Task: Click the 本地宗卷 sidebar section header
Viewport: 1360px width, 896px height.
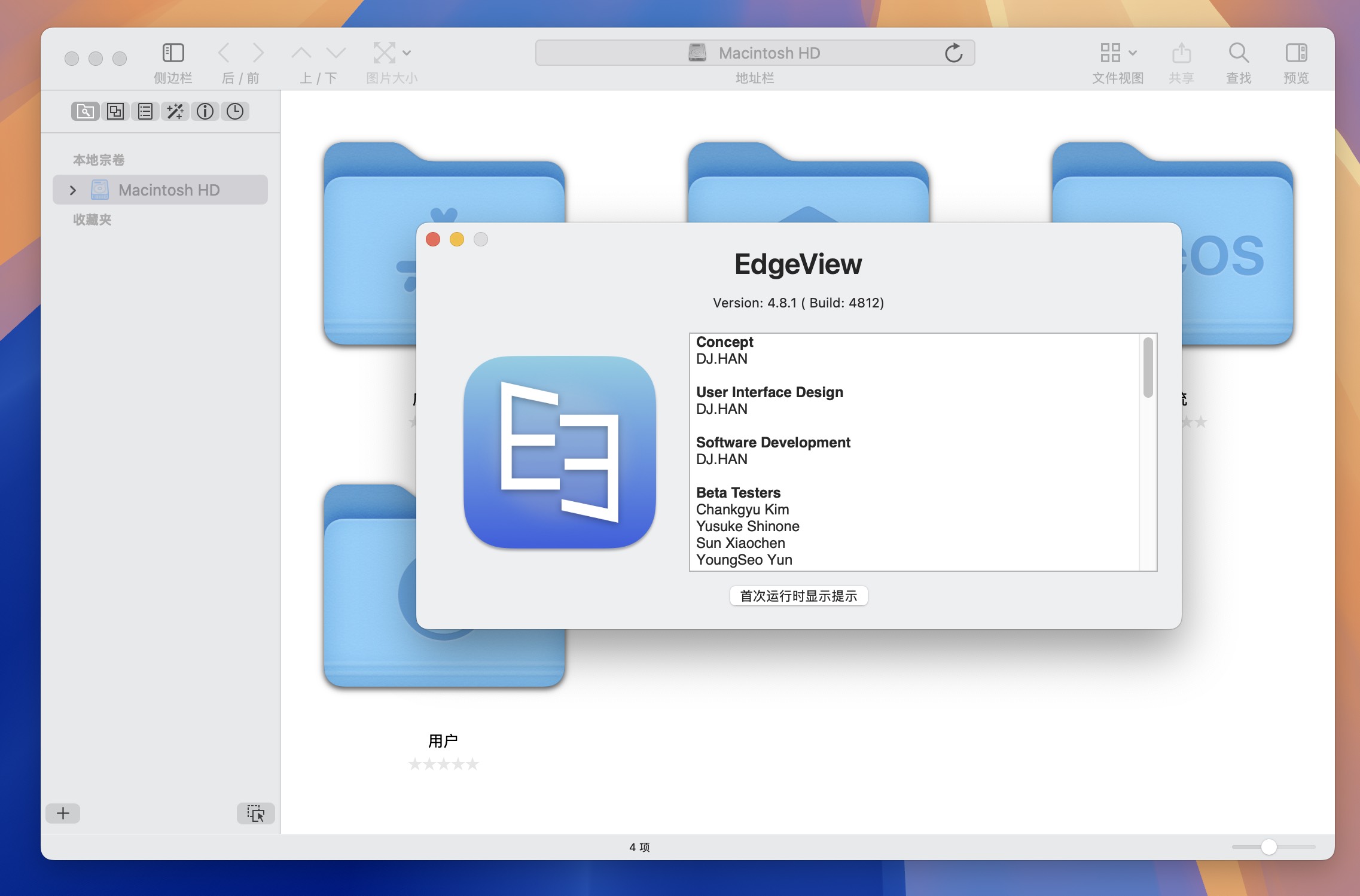Action: point(99,160)
